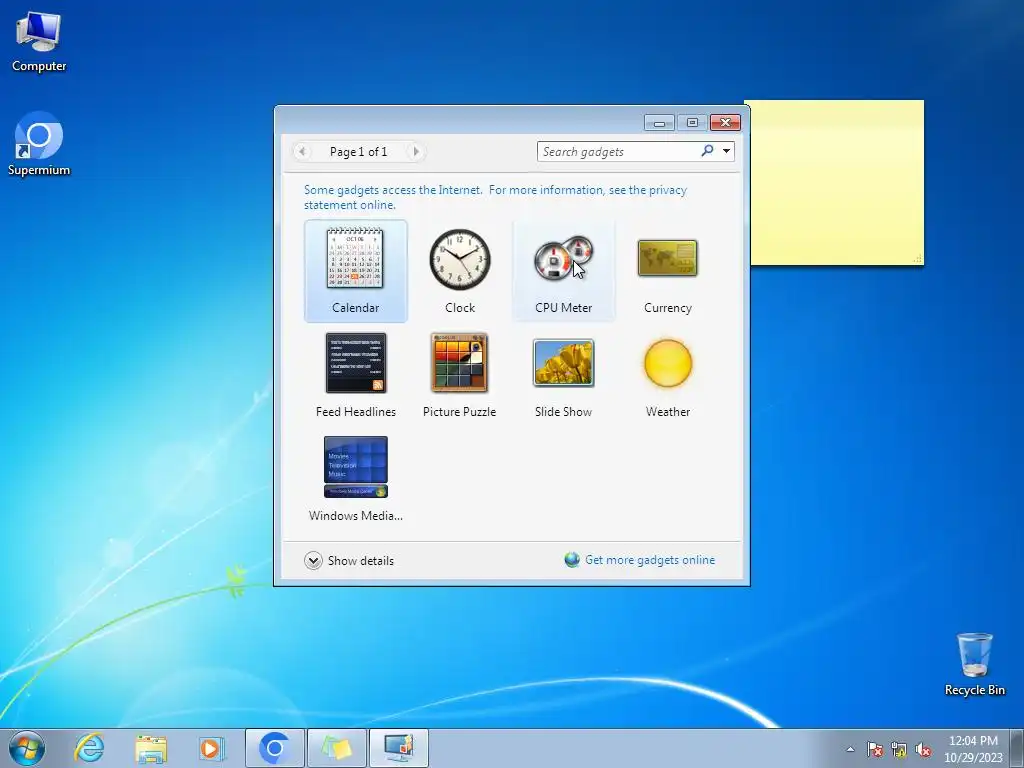Select the Clock gadget icon
Image resolution: width=1024 pixels, height=768 pixels.
tap(460, 259)
